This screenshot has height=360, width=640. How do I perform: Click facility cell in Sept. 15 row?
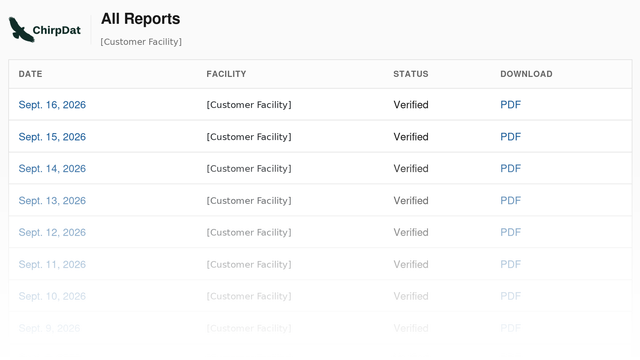click(x=249, y=137)
